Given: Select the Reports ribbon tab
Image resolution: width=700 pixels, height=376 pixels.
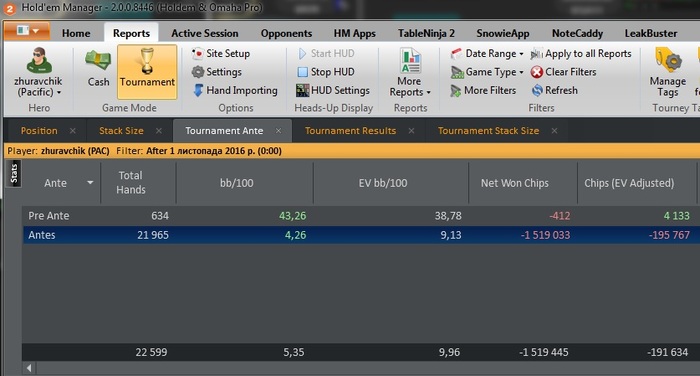Looking at the screenshot, I should [131, 33].
